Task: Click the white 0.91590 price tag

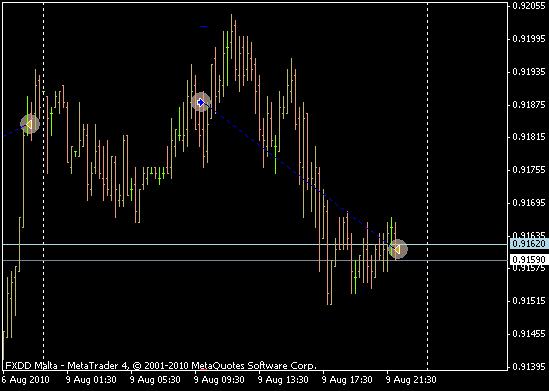Action: [x=528, y=259]
